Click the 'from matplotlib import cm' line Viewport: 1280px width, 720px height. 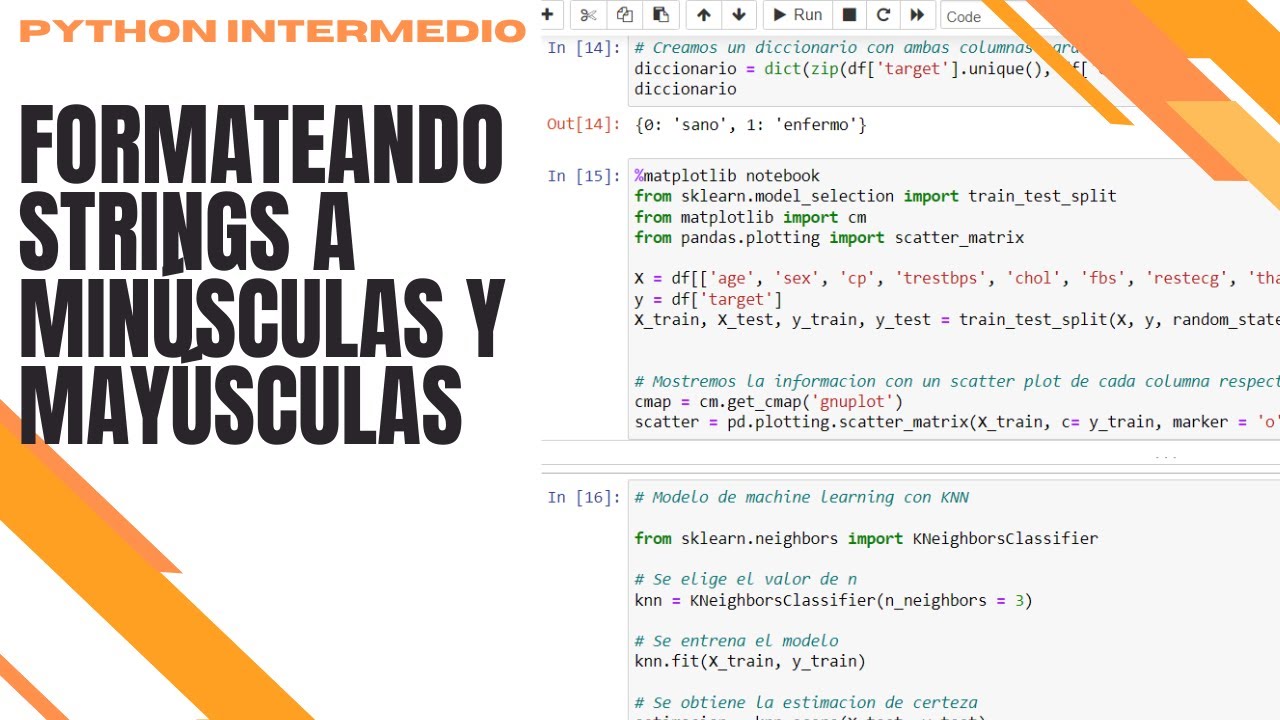(750, 217)
